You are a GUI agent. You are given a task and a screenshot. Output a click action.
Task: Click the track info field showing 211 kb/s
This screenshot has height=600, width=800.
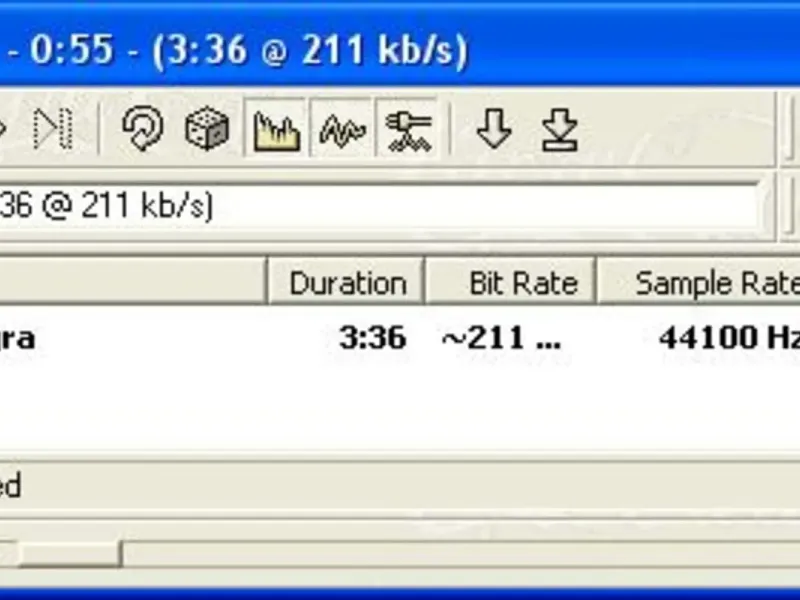click(378, 206)
